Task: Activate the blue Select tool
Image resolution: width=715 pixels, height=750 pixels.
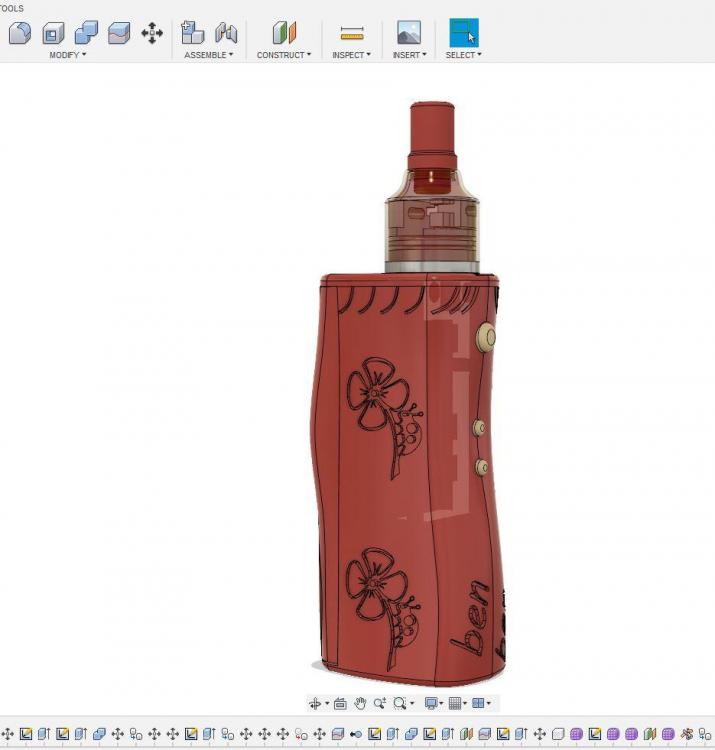Action: pyautogui.click(x=463, y=33)
